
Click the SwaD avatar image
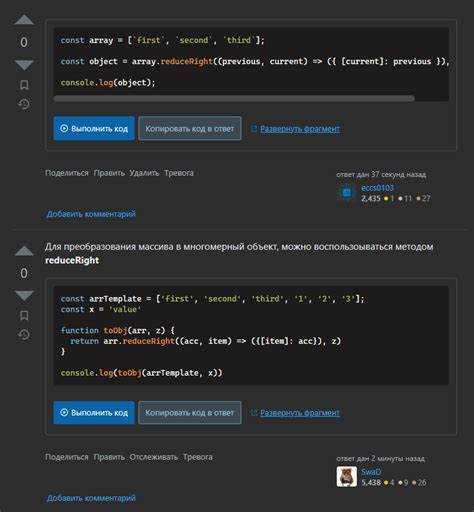pos(347,477)
